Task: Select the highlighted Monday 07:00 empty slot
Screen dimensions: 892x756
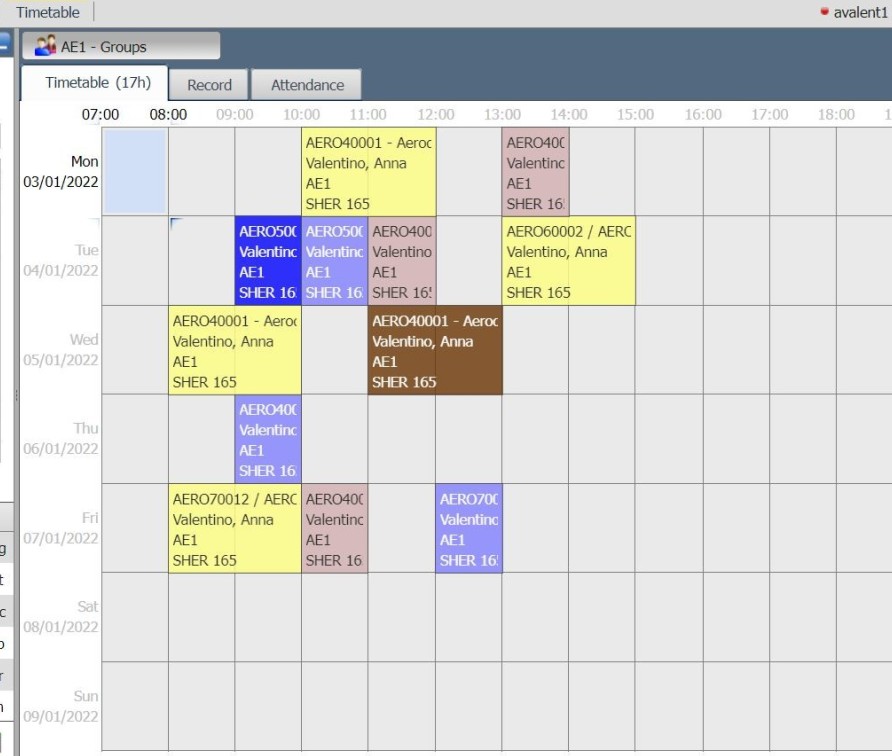Action: coord(135,171)
